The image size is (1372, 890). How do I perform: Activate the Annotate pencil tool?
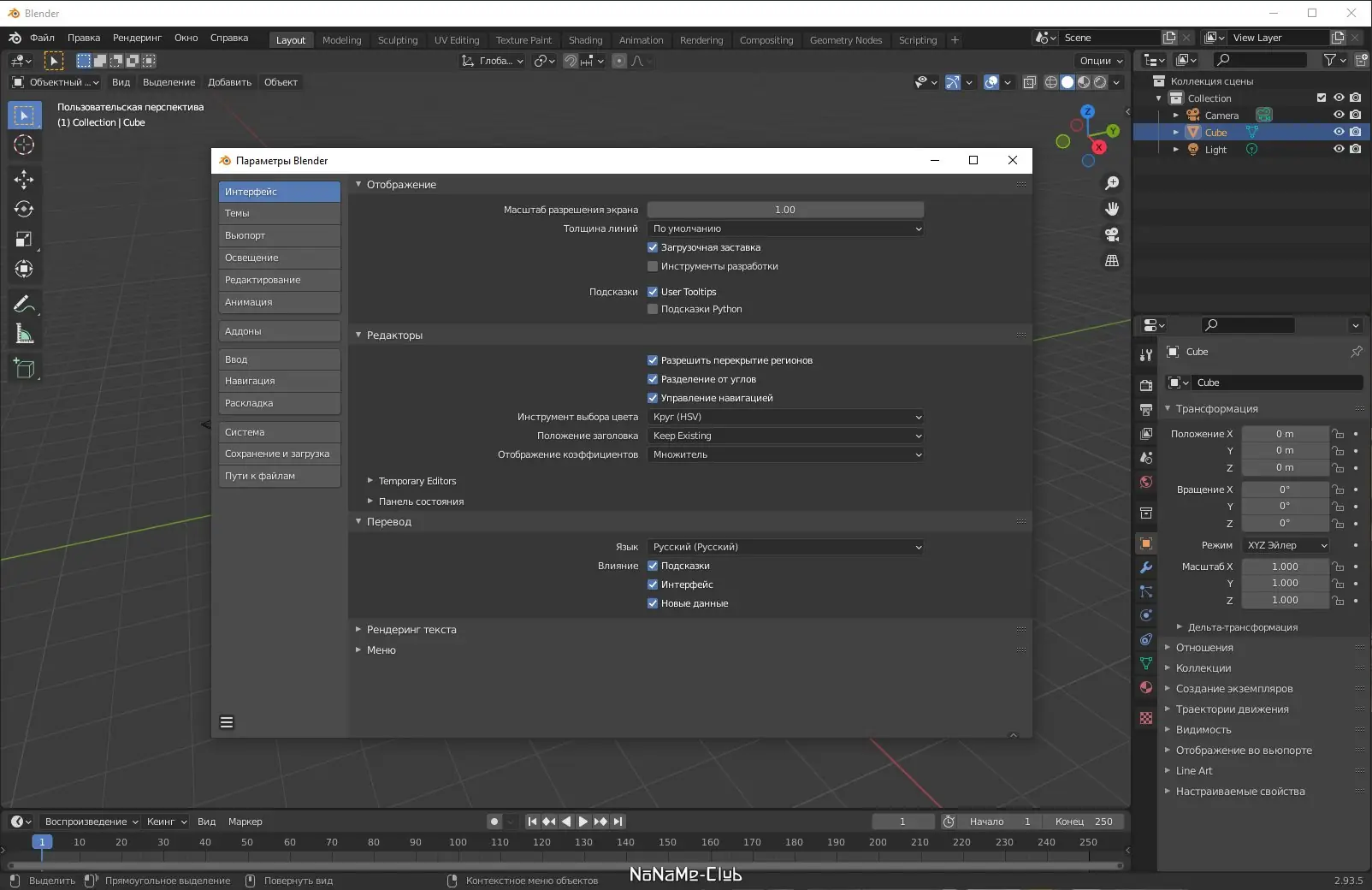[24, 304]
